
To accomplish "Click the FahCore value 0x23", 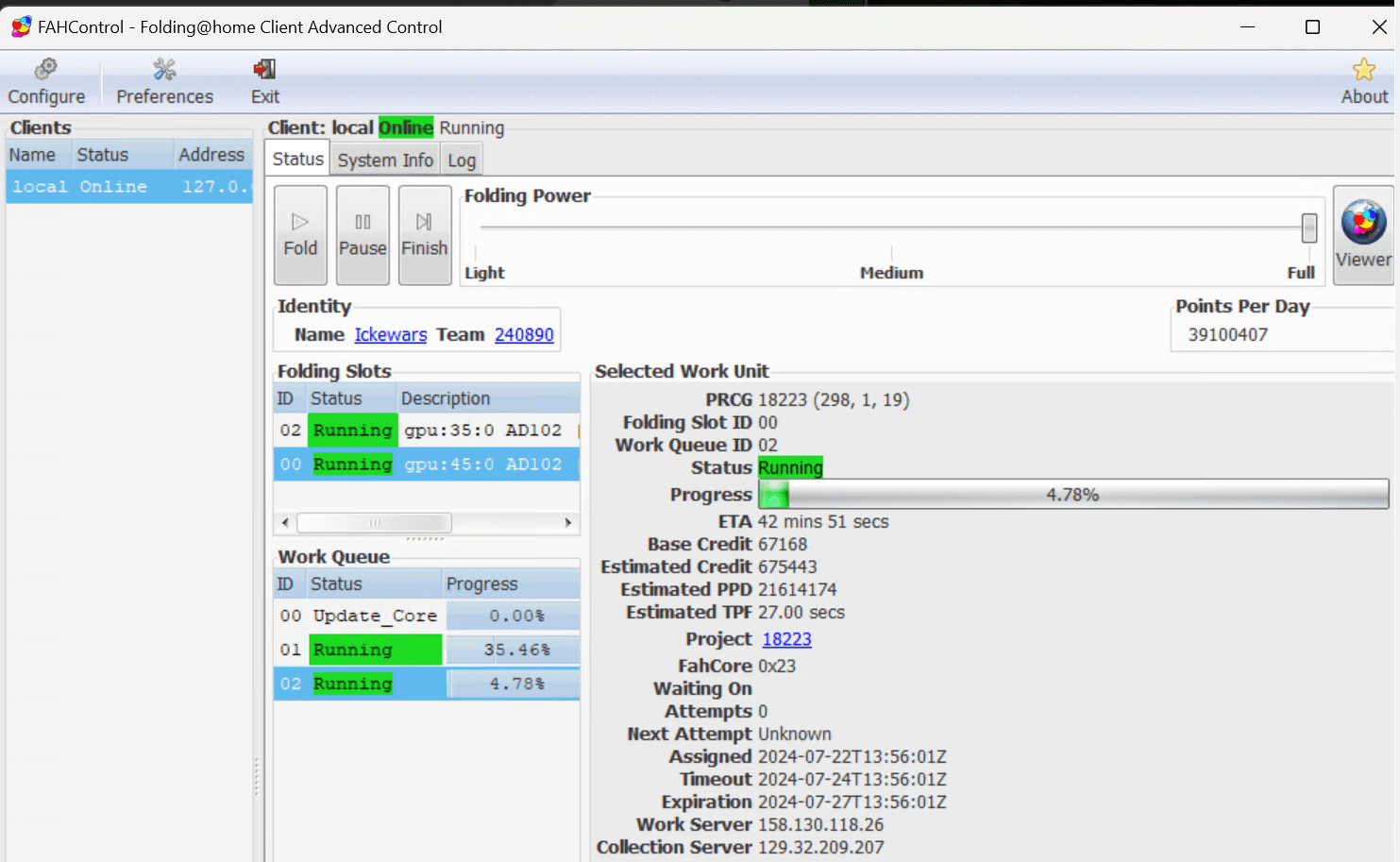I will pos(777,666).
